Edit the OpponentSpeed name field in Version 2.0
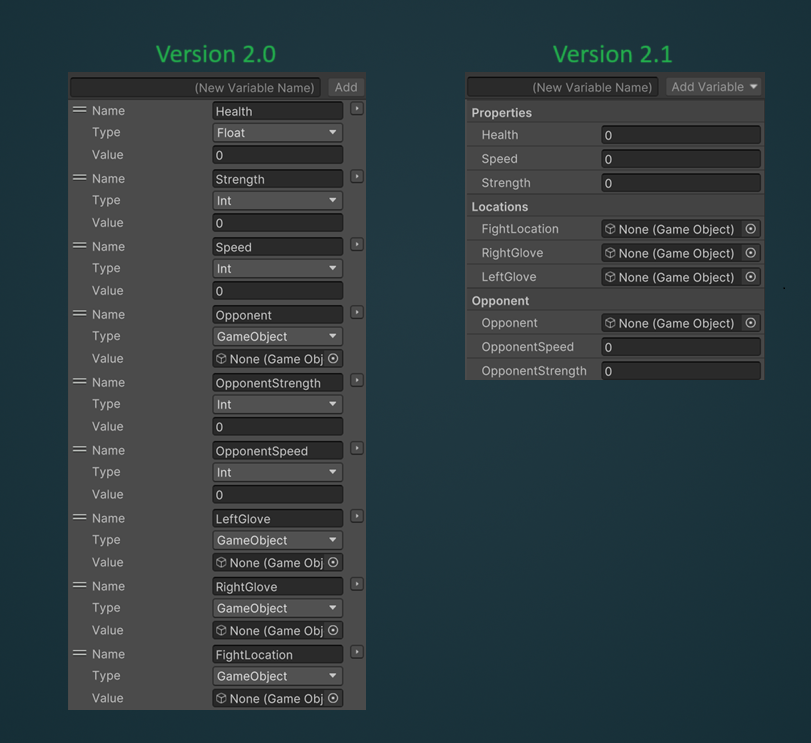The height and width of the screenshot is (743, 811). (278, 451)
